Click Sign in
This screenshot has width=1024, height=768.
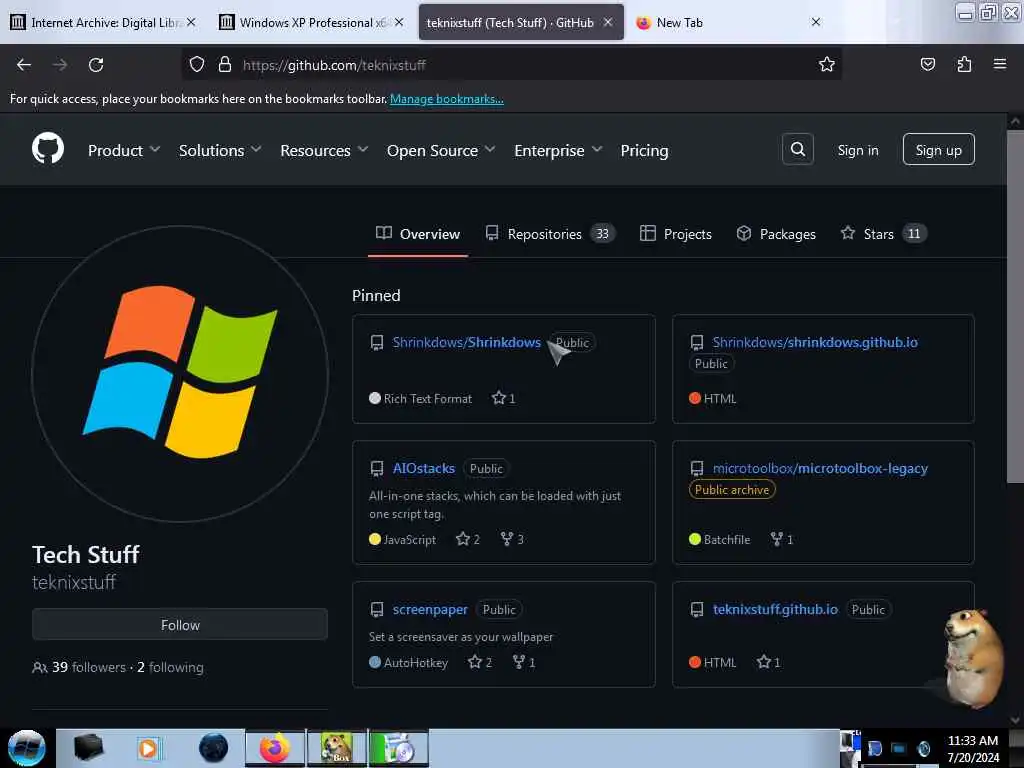click(x=857, y=150)
